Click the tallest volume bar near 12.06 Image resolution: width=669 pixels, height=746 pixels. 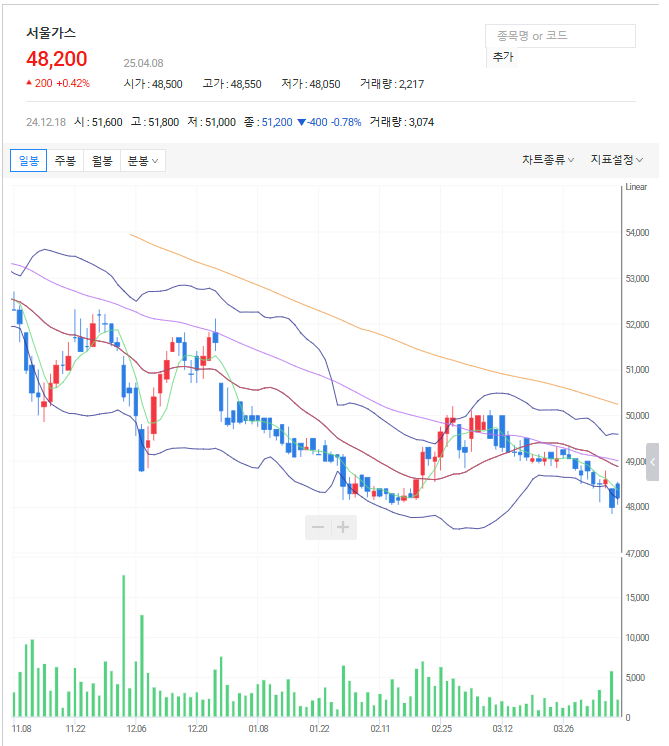click(124, 646)
